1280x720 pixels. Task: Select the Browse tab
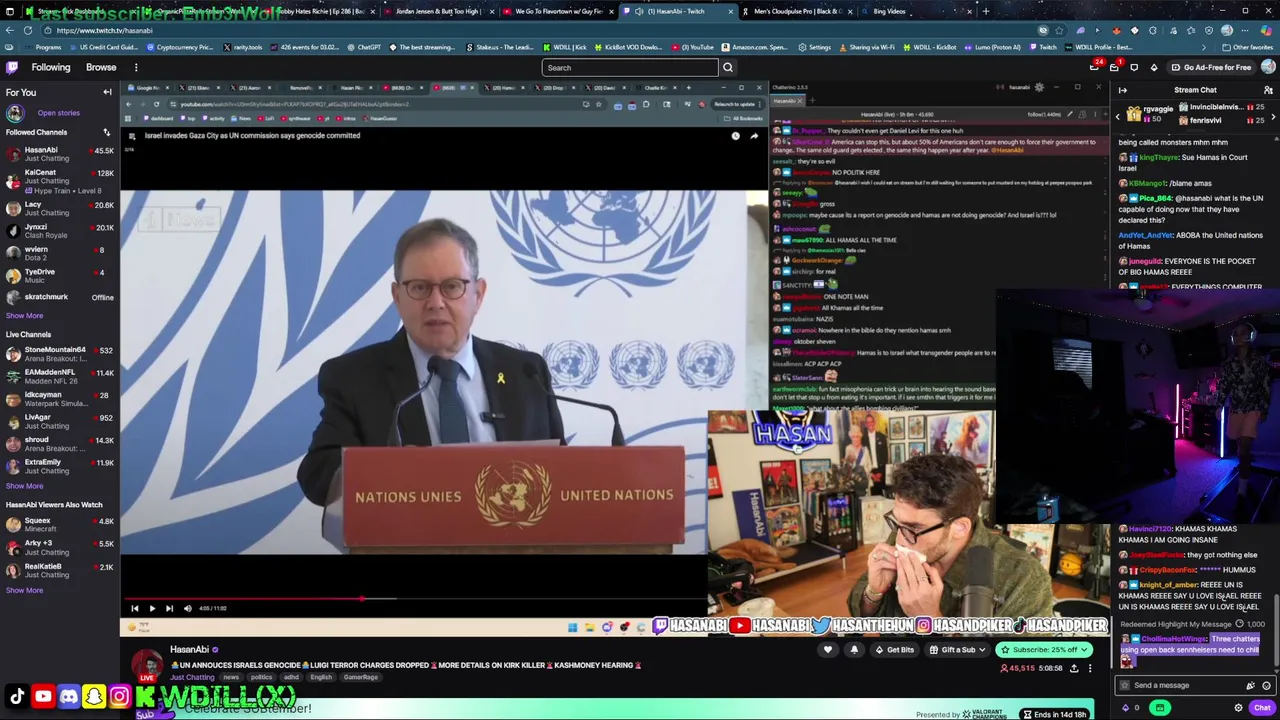coord(101,67)
